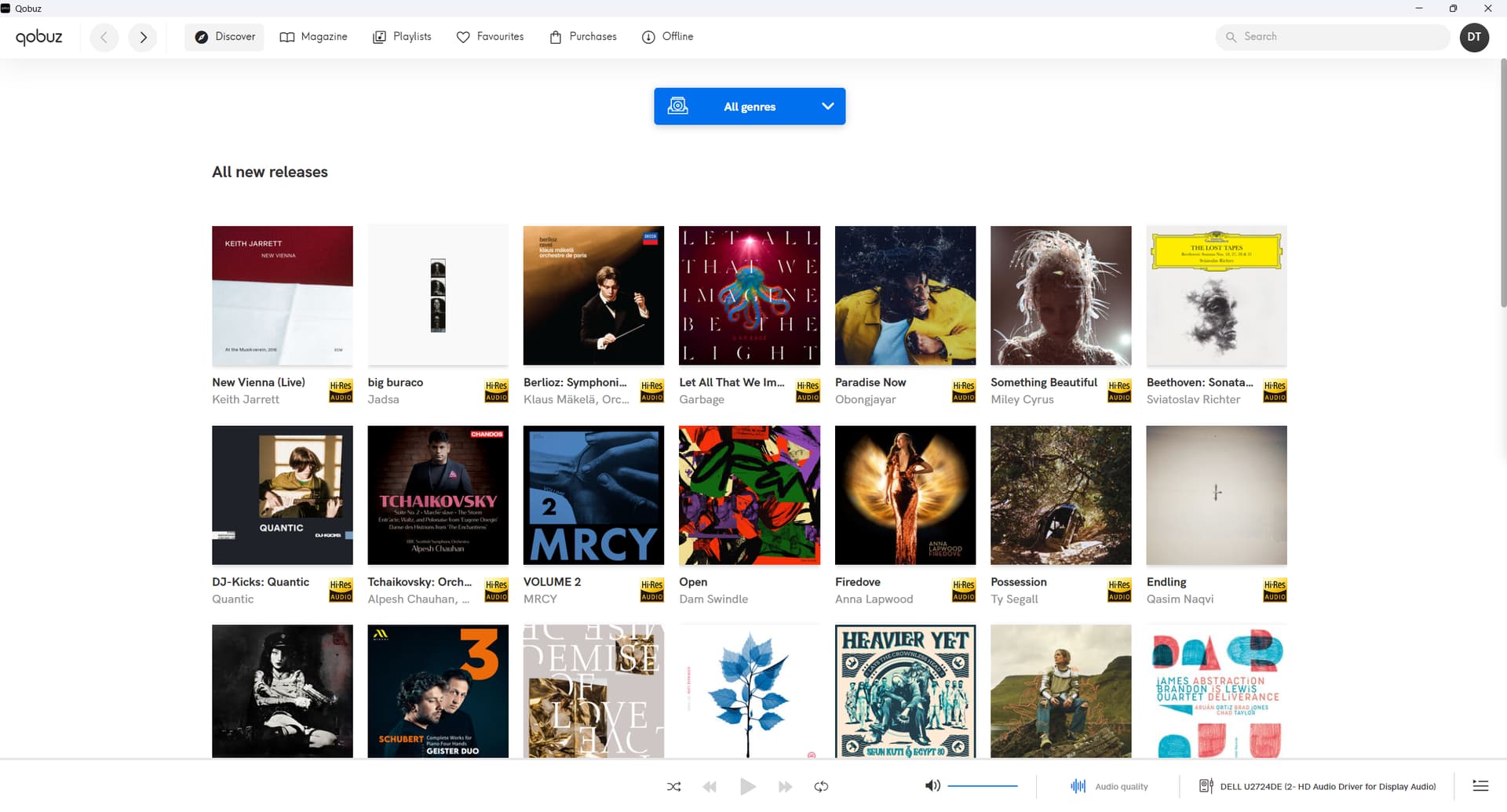Open big buraco album cover
1507x812 pixels.
[438, 296]
